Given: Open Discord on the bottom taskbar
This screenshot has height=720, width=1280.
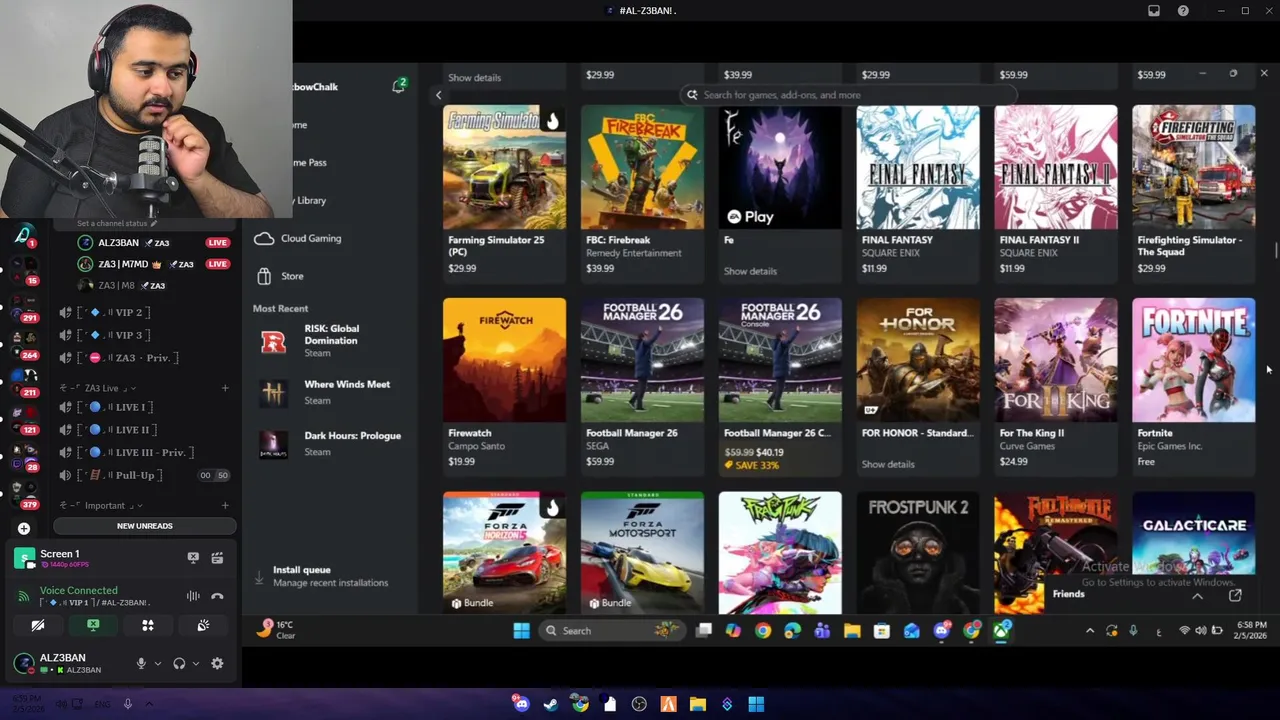Looking at the screenshot, I should click(521, 704).
